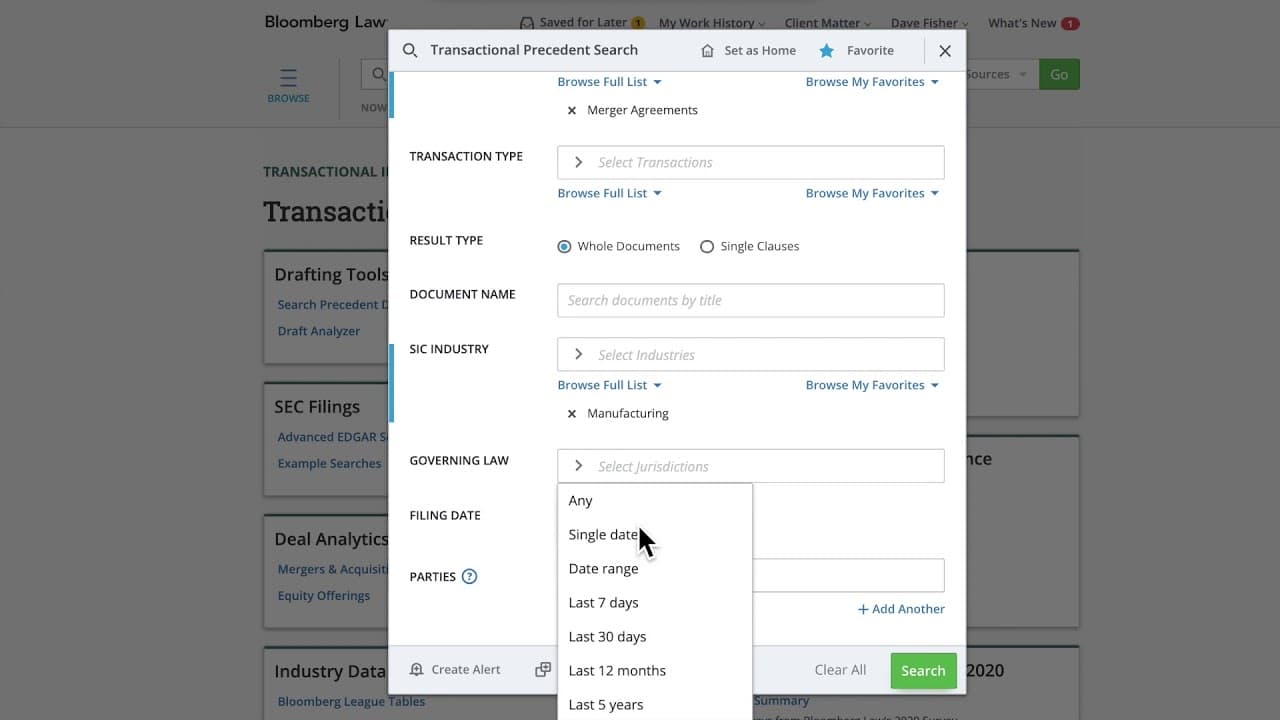This screenshot has width=1280, height=720.
Task: Click the Set as Home button label
Action: click(x=760, y=51)
